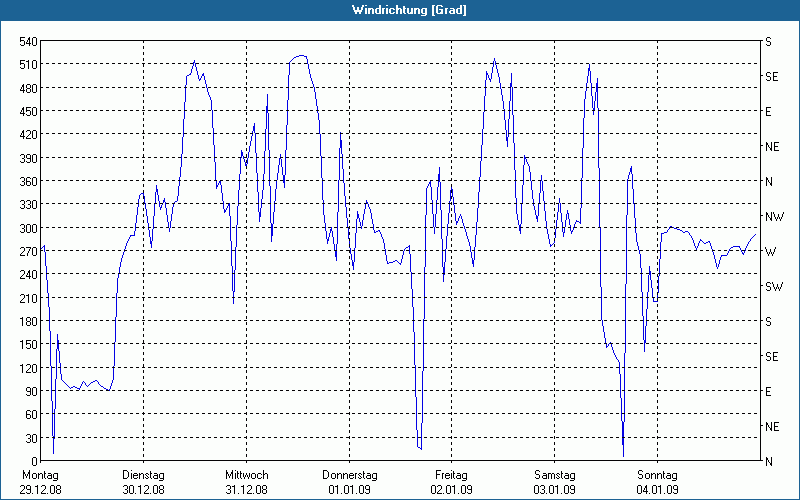Select the 510 label on the left axis
The height and width of the screenshot is (500, 800).
tap(28, 65)
